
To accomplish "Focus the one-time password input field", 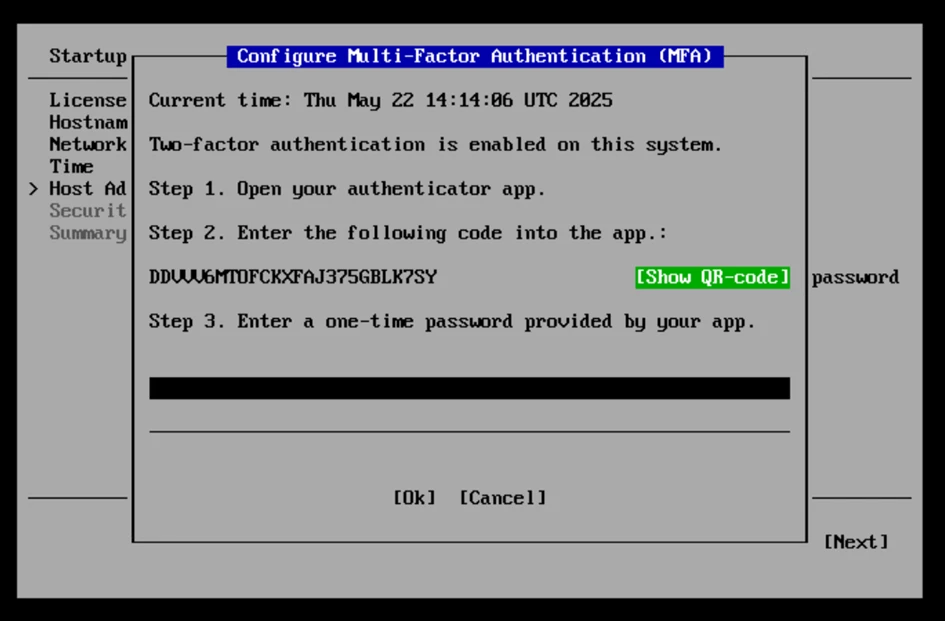I will pos(469,388).
